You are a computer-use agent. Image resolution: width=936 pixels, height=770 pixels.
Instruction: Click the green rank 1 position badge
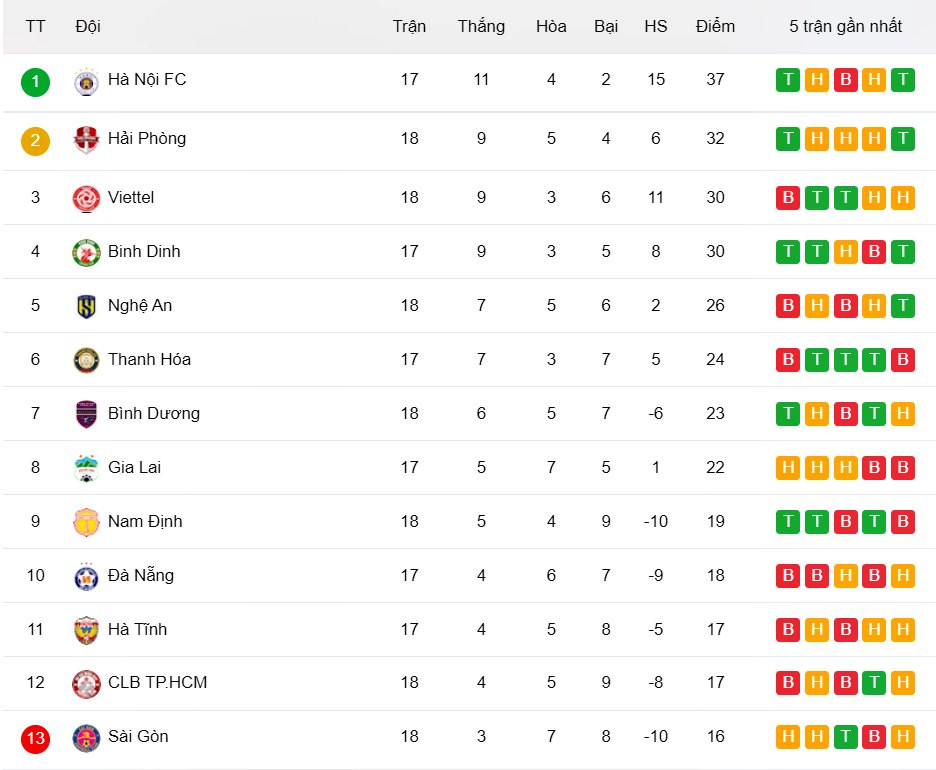35,81
